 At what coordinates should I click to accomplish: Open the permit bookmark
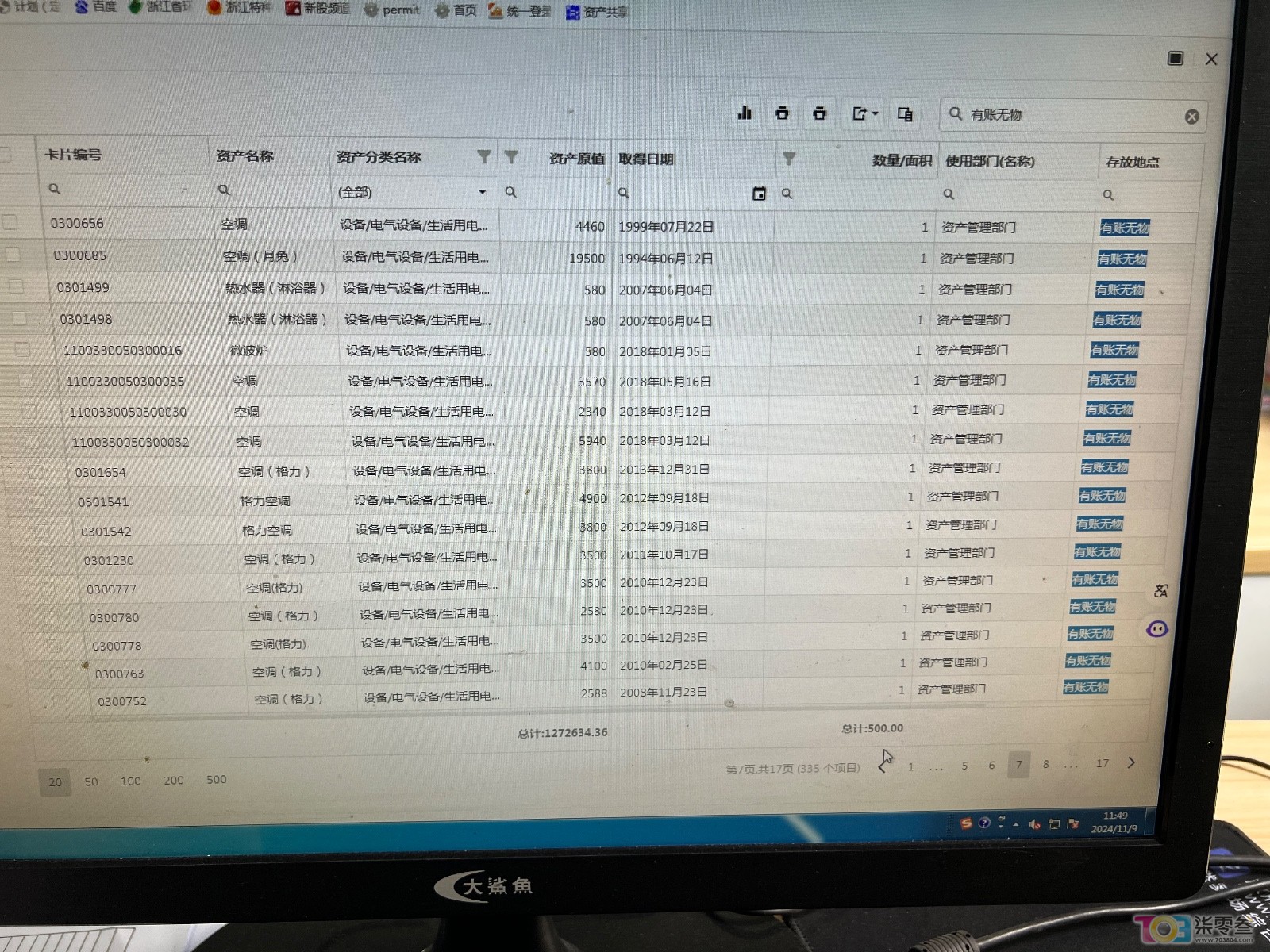click(x=392, y=10)
